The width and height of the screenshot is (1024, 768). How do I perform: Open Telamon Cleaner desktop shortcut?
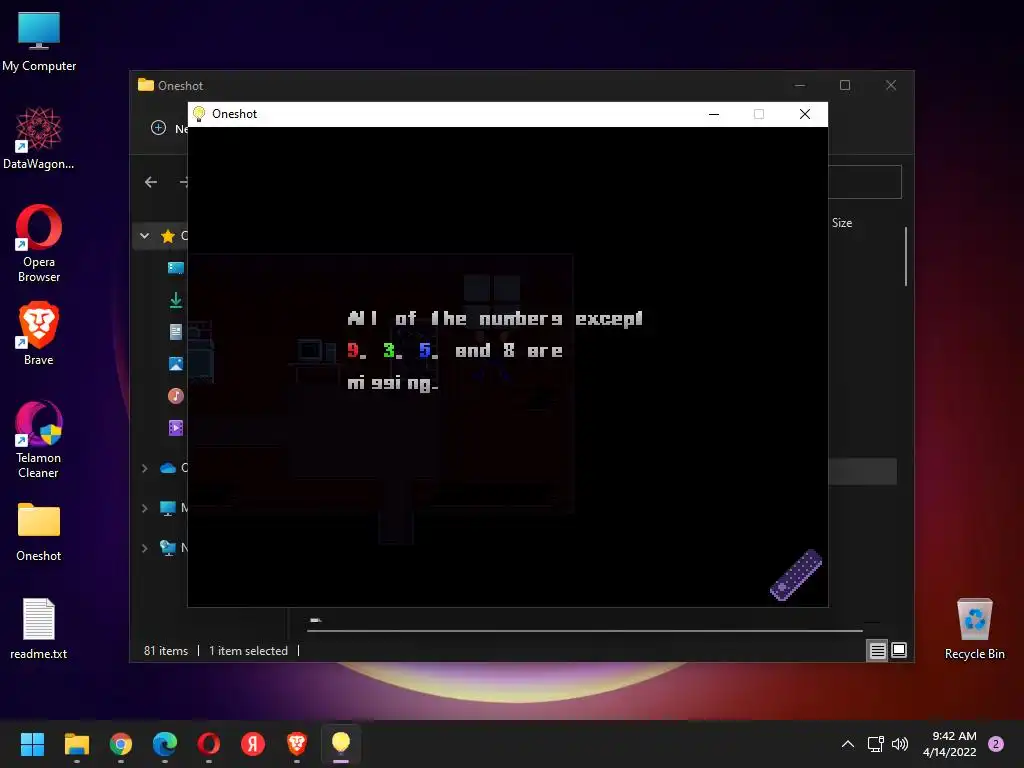(x=39, y=440)
